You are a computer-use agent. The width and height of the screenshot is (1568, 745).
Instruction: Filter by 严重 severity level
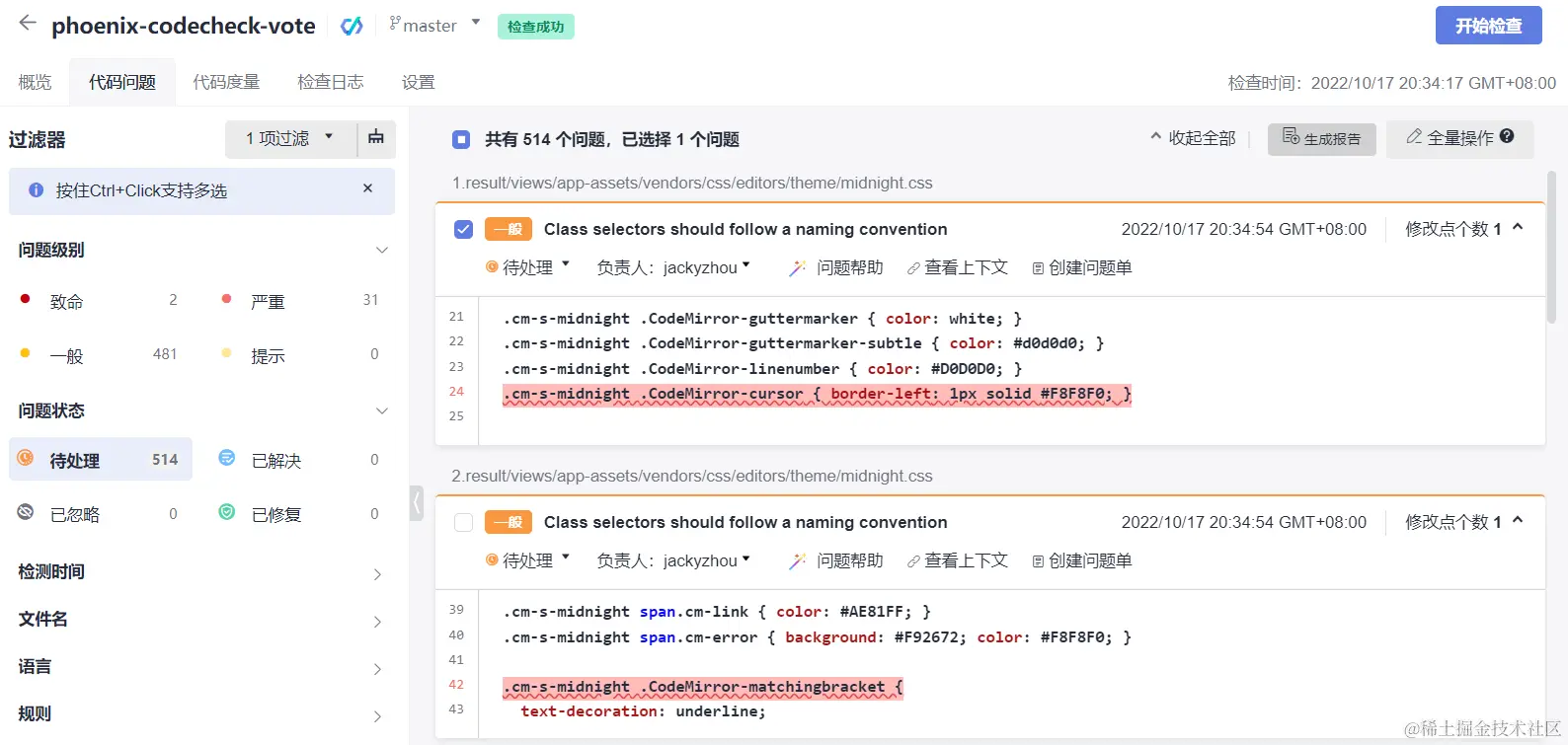[x=300, y=301]
